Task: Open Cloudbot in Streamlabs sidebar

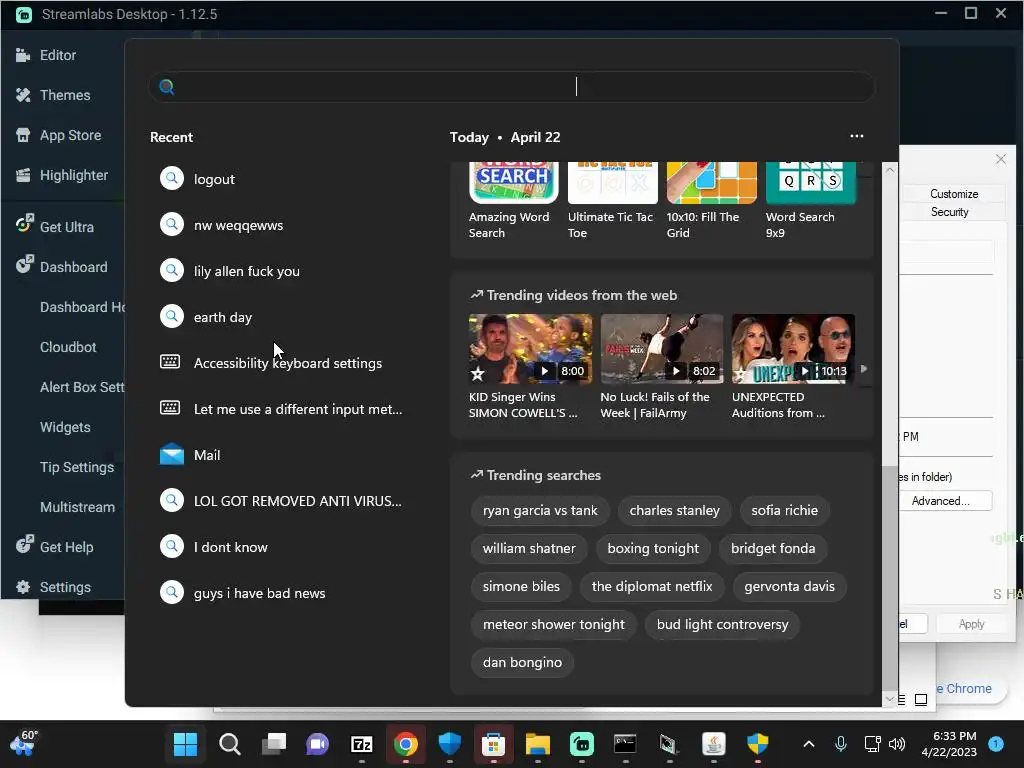Action: click(68, 347)
